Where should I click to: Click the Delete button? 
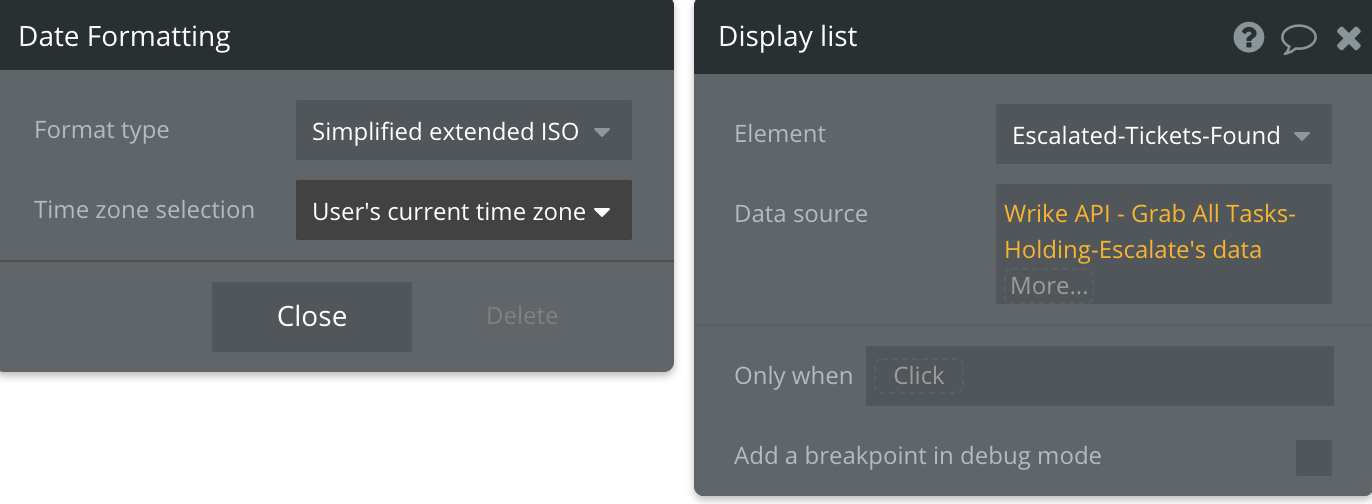521,316
